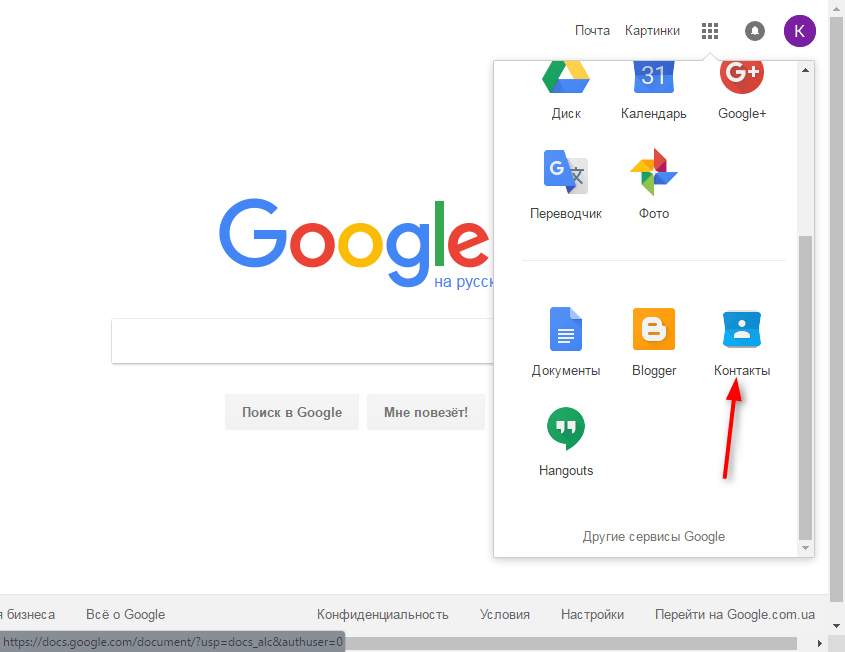845x652 pixels.
Task: Open Hangouts app
Action: pos(566,438)
